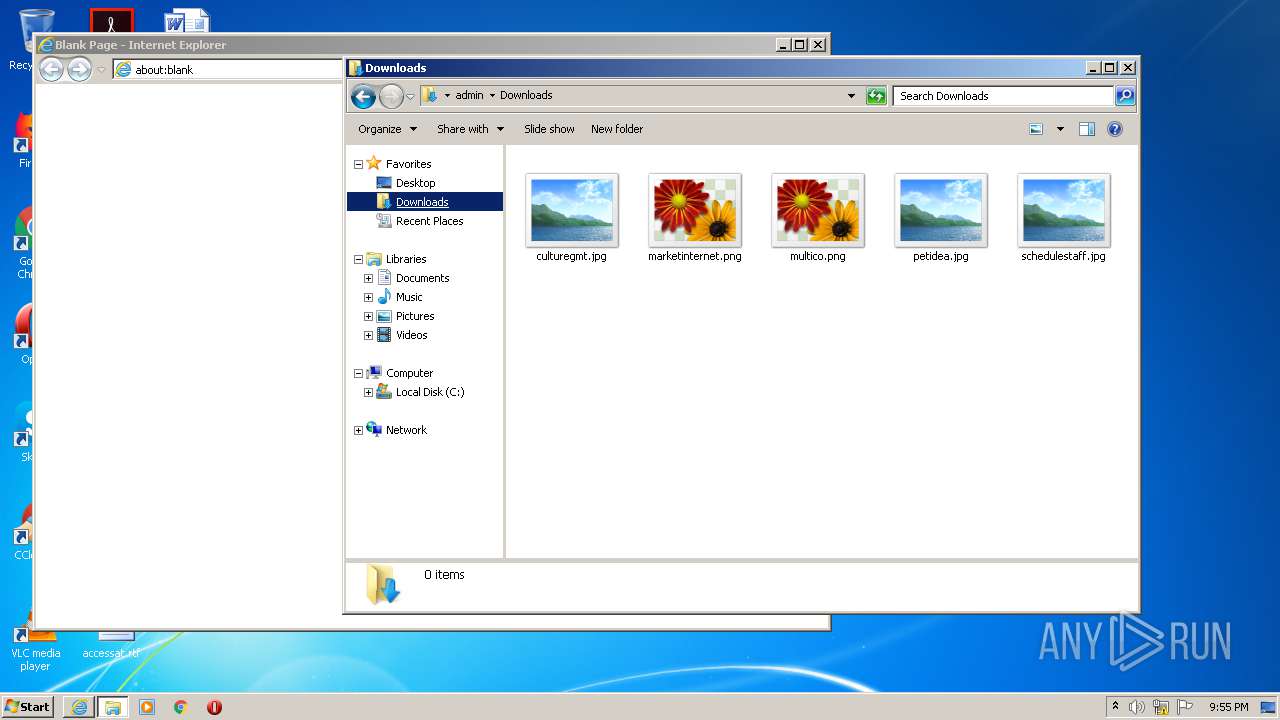Open Explorer help icon
1280x720 pixels.
click(x=1115, y=129)
